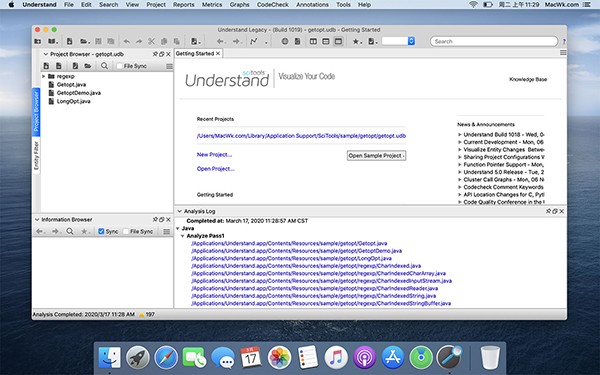The height and width of the screenshot is (375, 600).
Task: Click the New Project... link
Action: click(x=214, y=155)
